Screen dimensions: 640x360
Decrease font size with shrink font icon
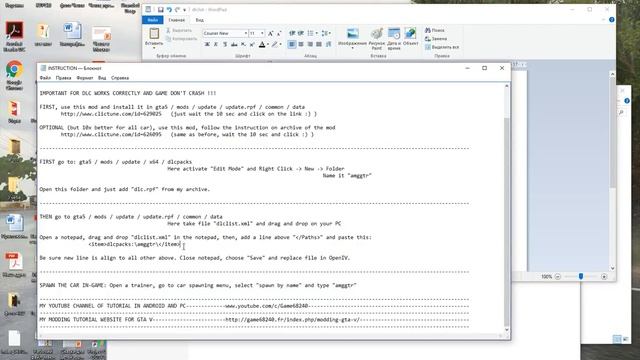coord(279,33)
